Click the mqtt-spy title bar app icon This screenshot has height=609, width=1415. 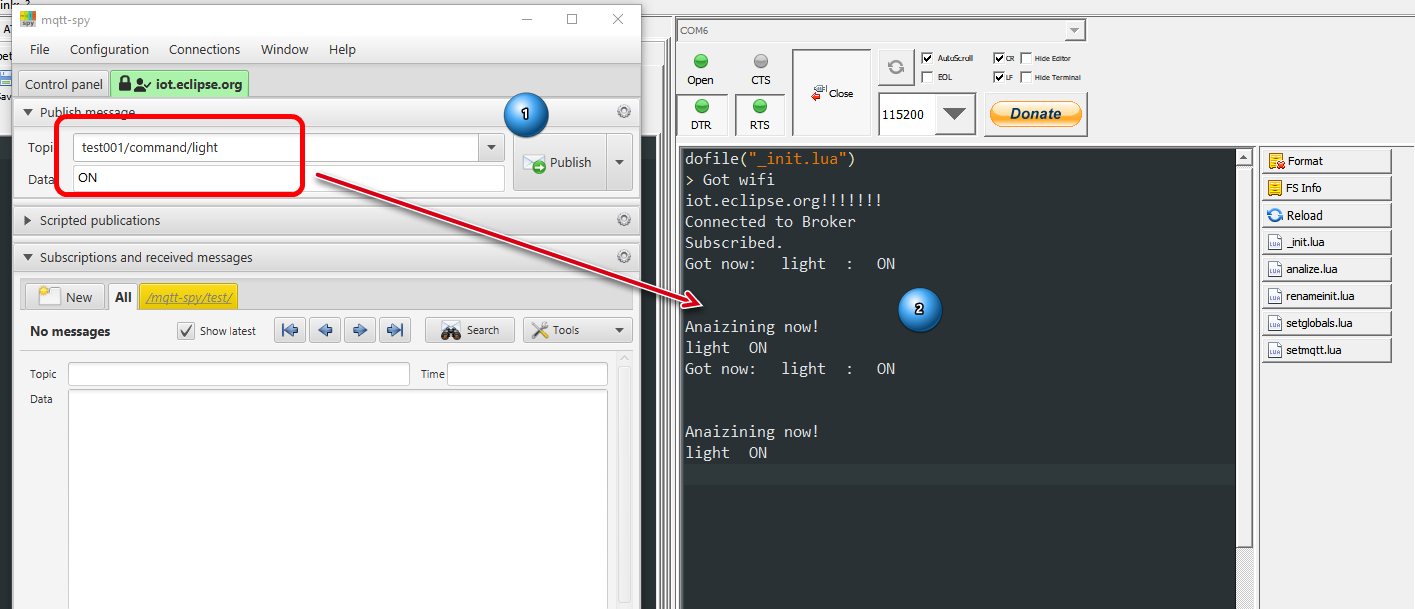(x=27, y=19)
